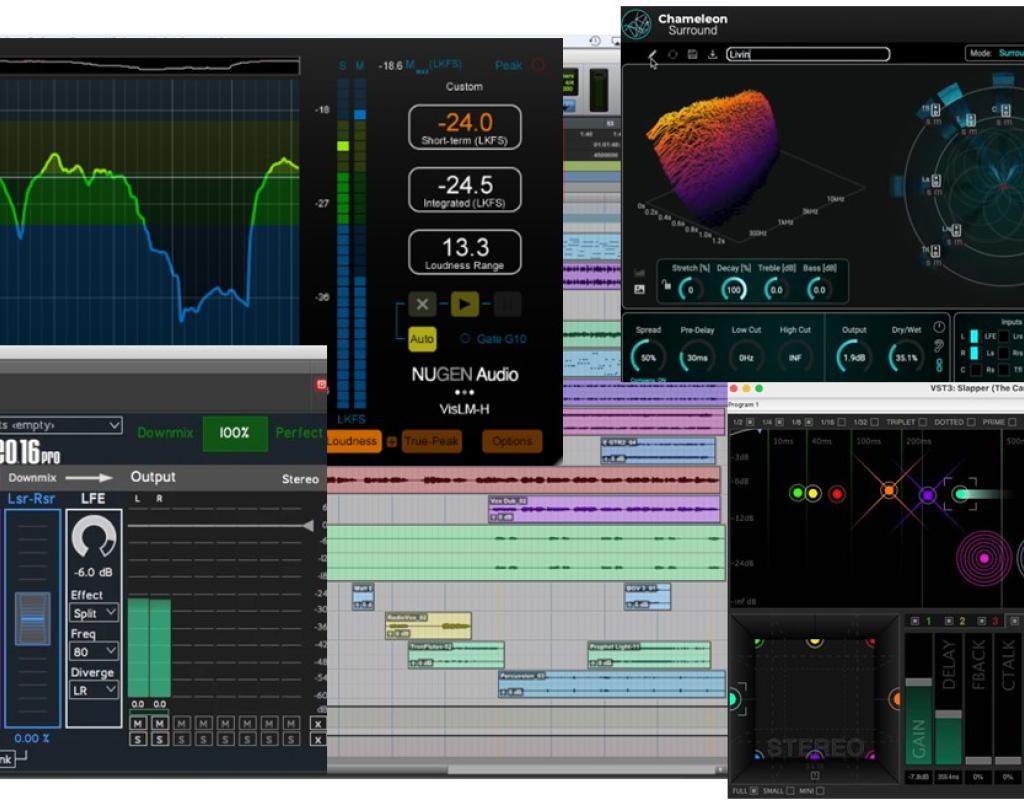Click VisLM reset X button
Screen dimensions: 1024x800
[423, 304]
